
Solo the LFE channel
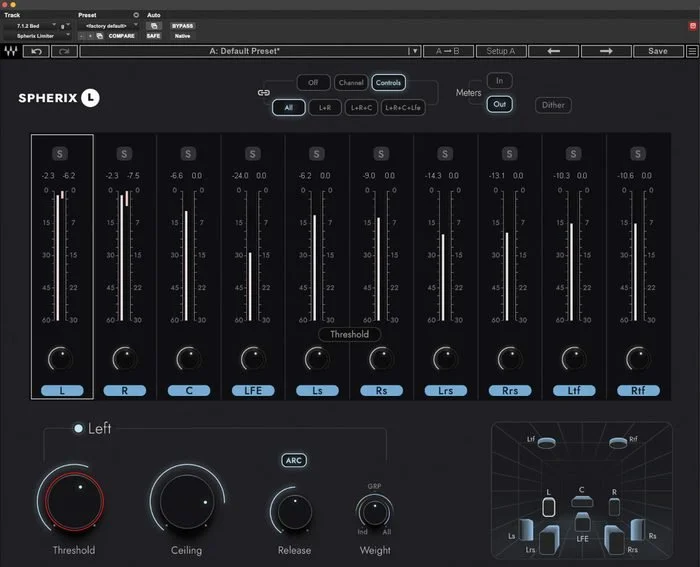point(252,154)
